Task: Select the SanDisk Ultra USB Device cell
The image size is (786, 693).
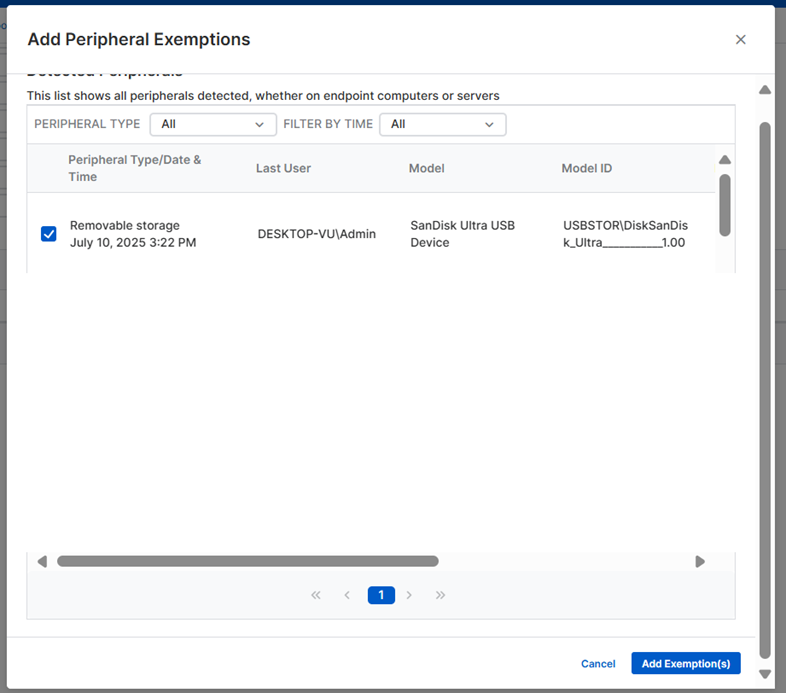Action: pos(462,234)
